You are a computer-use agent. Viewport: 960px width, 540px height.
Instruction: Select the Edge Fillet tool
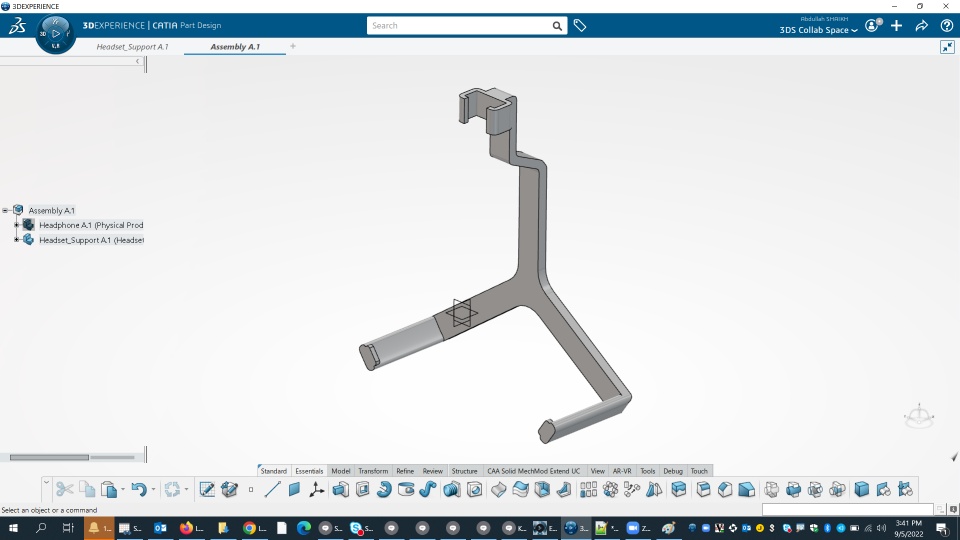click(x=703, y=489)
